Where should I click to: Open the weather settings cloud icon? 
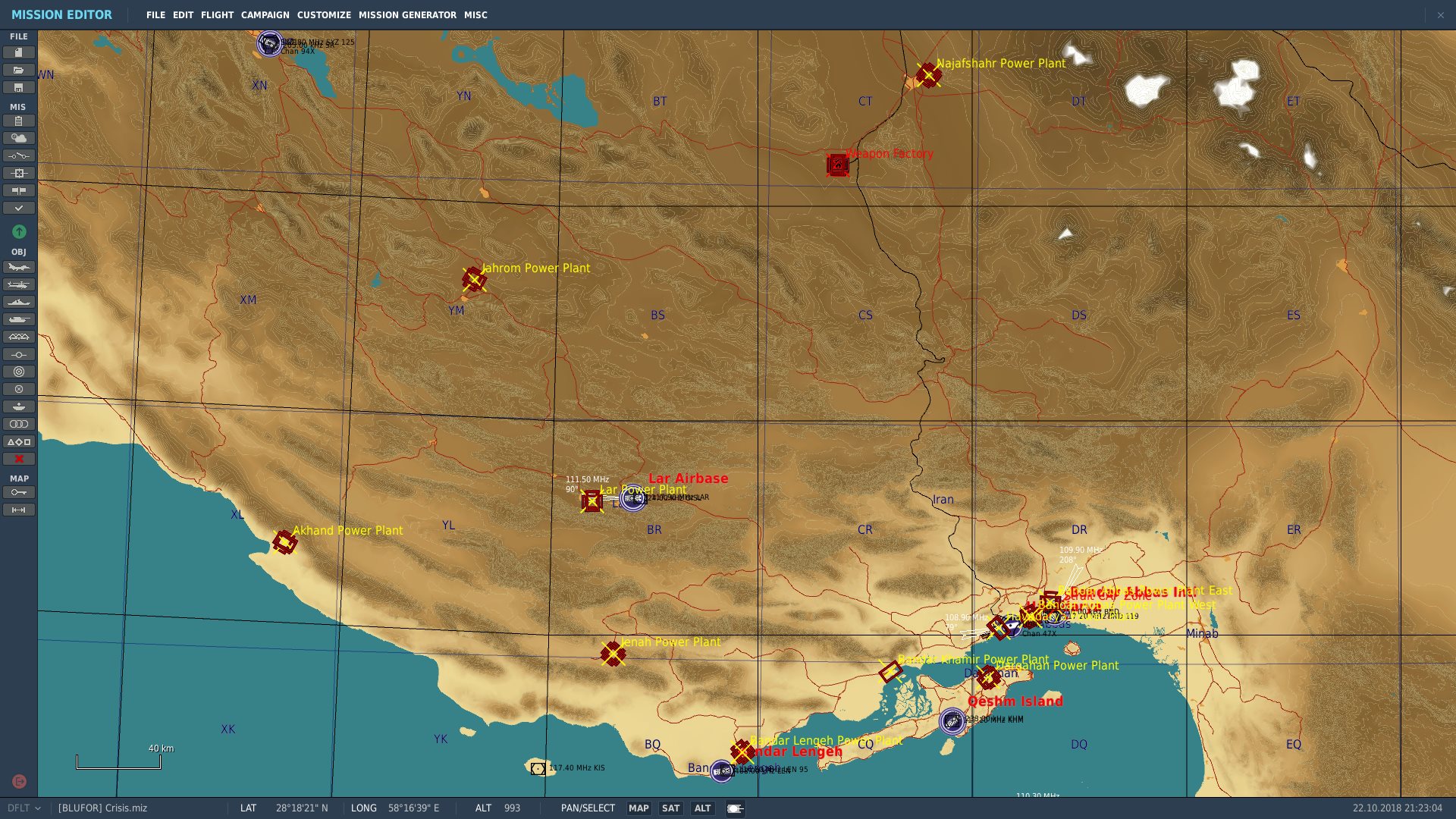19,138
